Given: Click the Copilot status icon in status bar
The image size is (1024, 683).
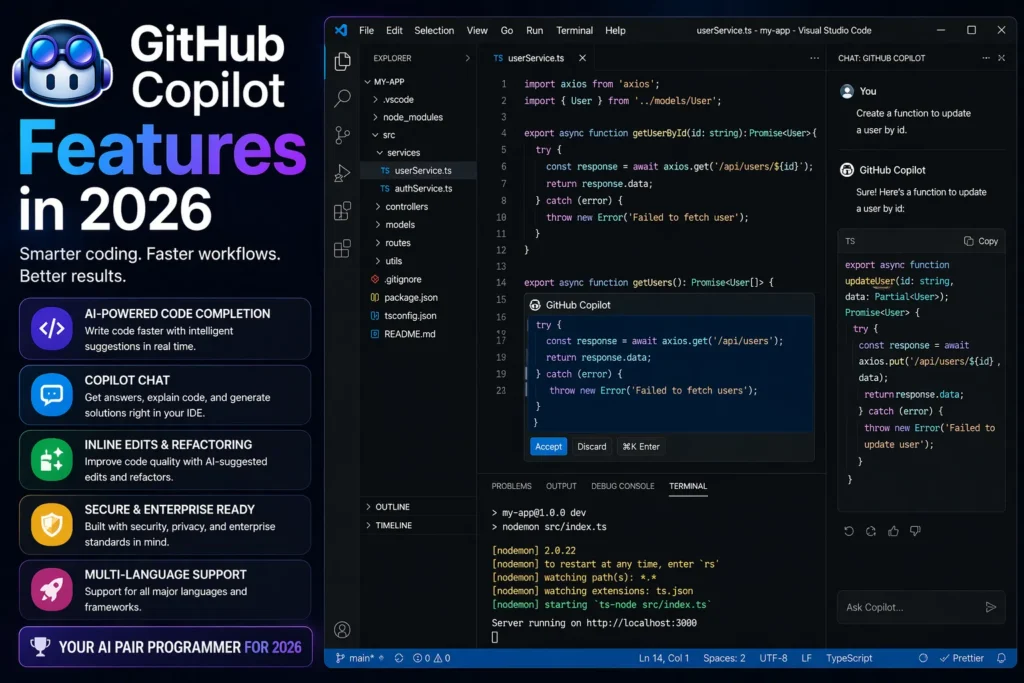Looking at the screenshot, I should point(923,658).
